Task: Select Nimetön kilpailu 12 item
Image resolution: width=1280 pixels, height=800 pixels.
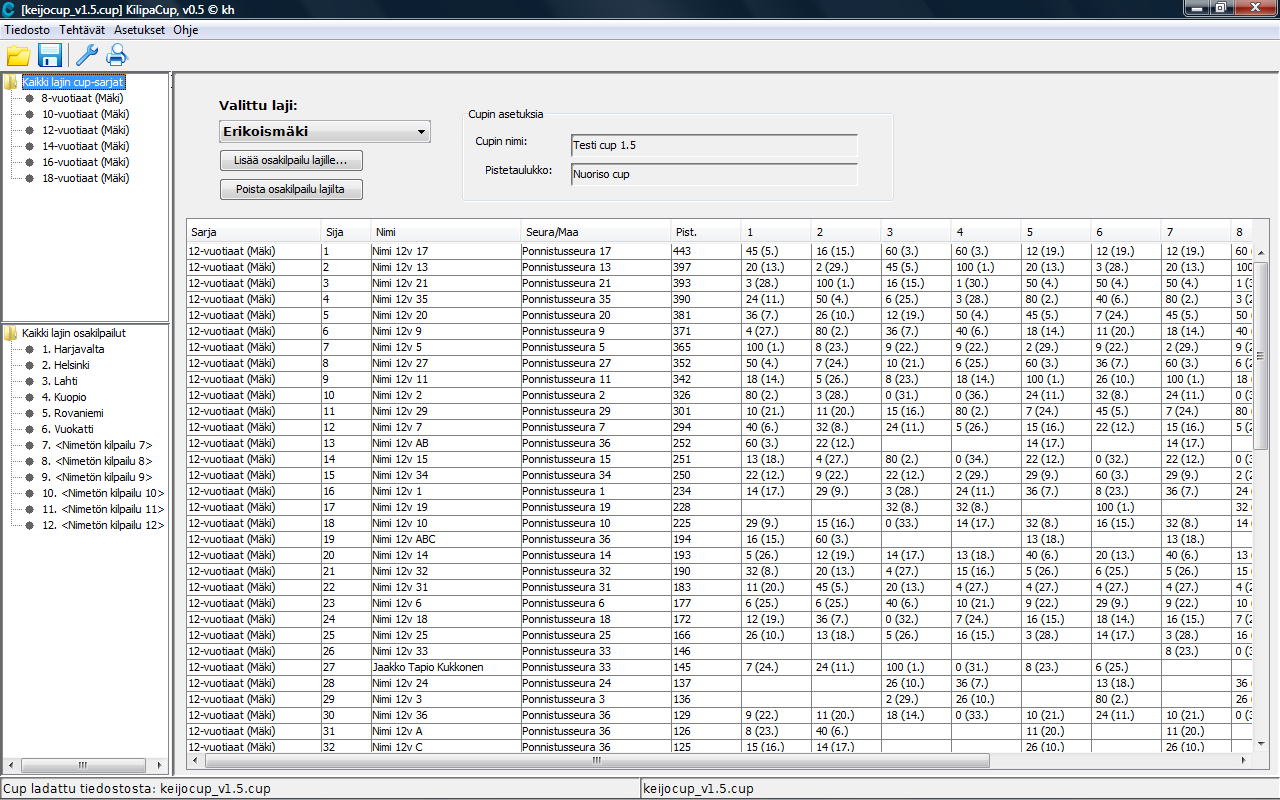Action: [x=102, y=525]
